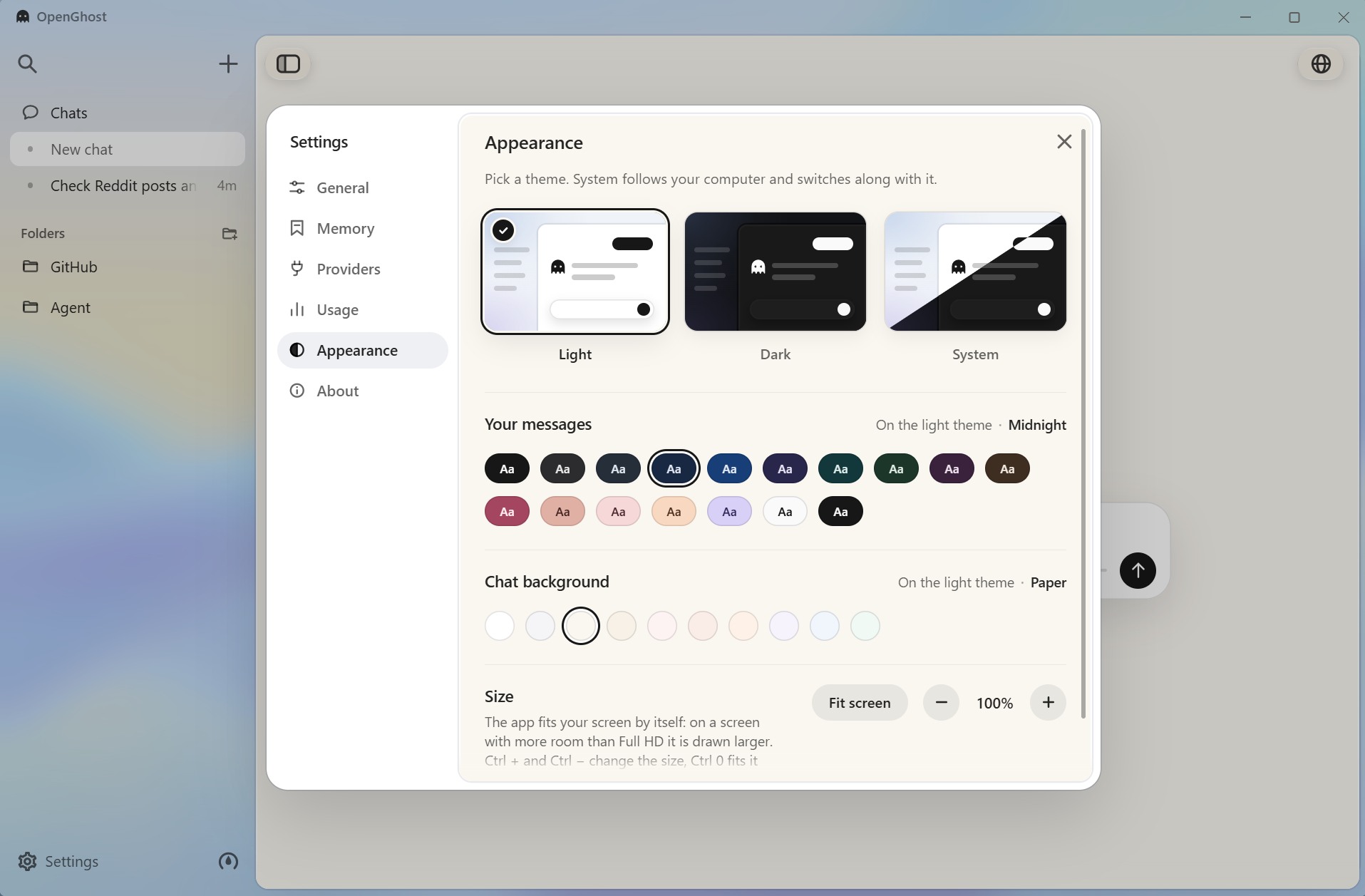Increase app size with plus button
This screenshot has width=1365, height=896.
(1048, 703)
